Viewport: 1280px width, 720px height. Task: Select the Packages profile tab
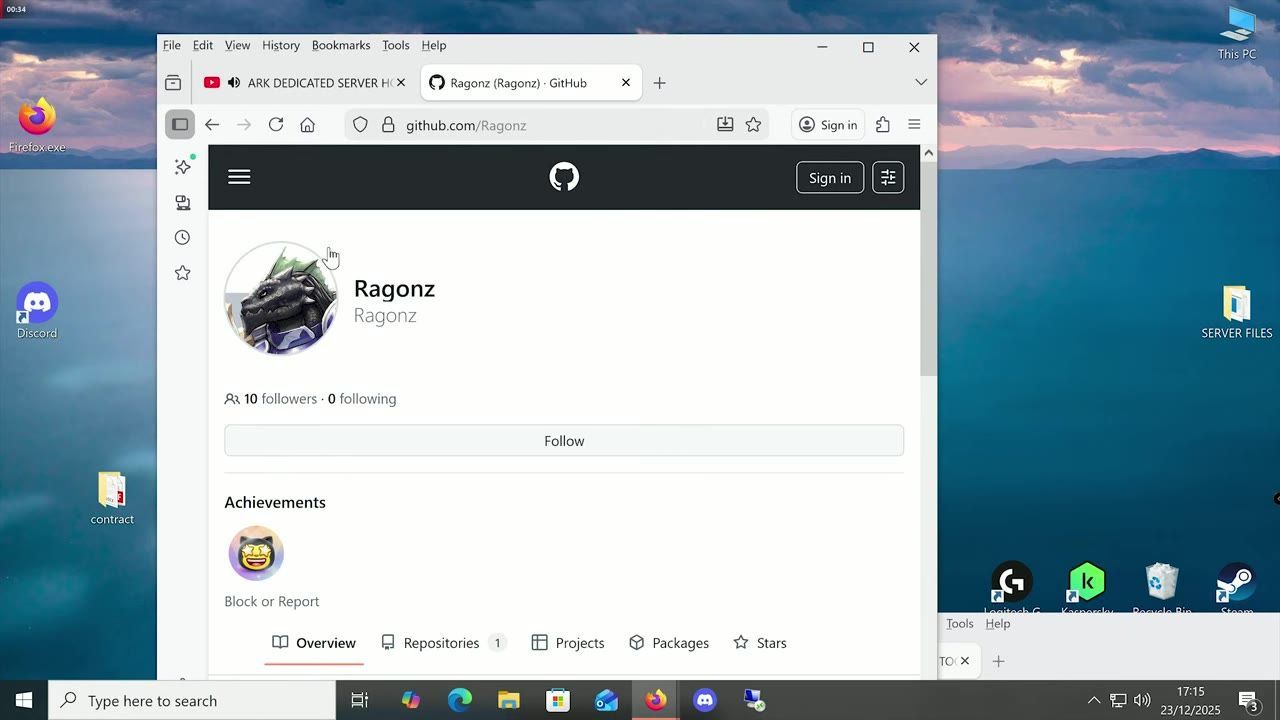point(669,643)
